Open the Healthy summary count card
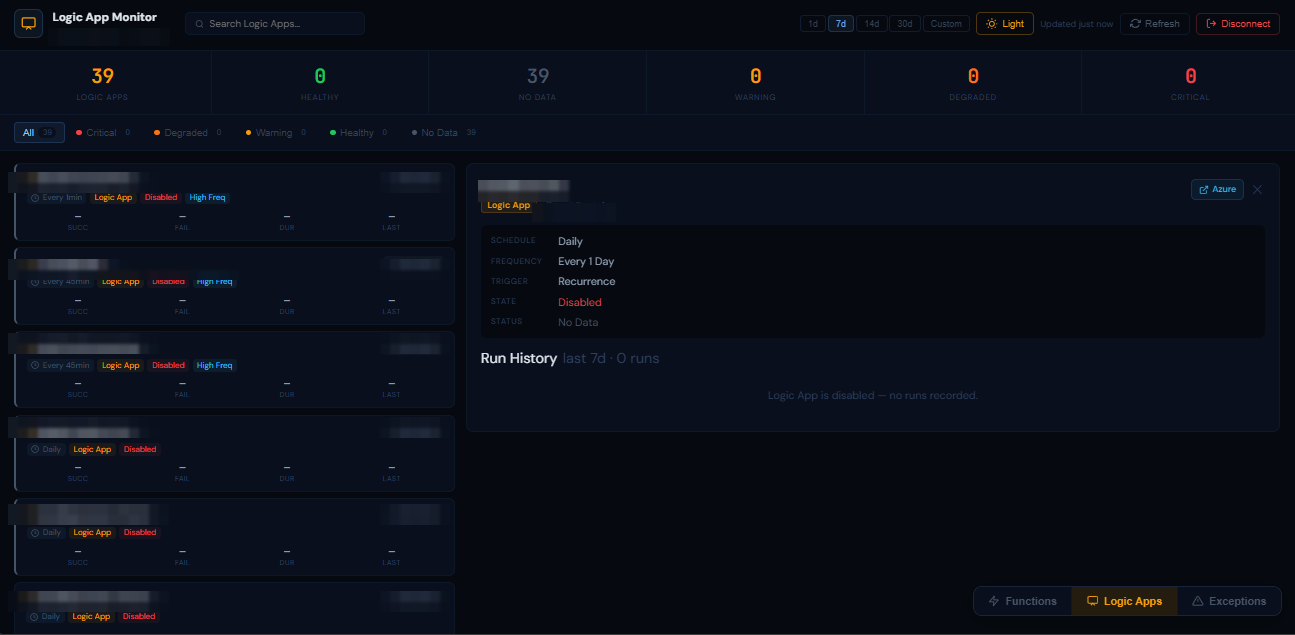Image resolution: width=1295 pixels, height=635 pixels. point(320,83)
